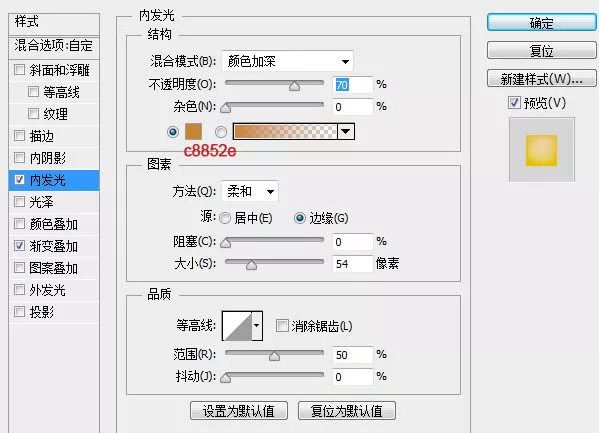Select the 居中(E) source radio
Image resolution: width=599 pixels, height=433 pixels.
click(x=225, y=218)
